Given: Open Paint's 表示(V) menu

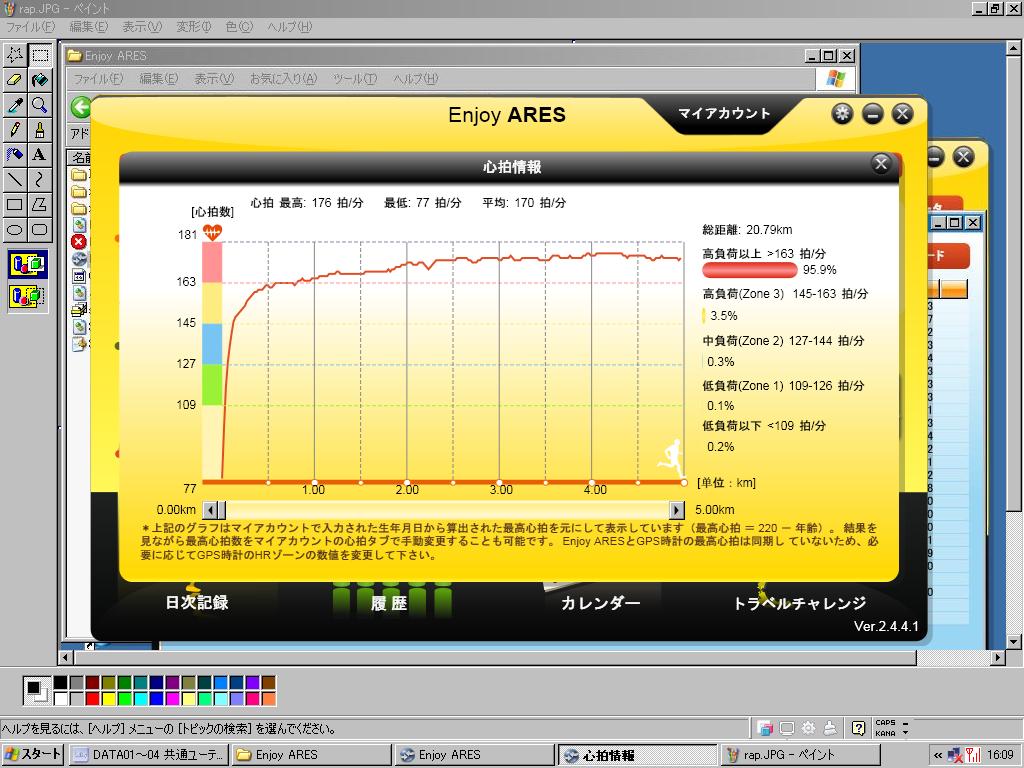Looking at the screenshot, I should pyautogui.click(x=142, y=27).
